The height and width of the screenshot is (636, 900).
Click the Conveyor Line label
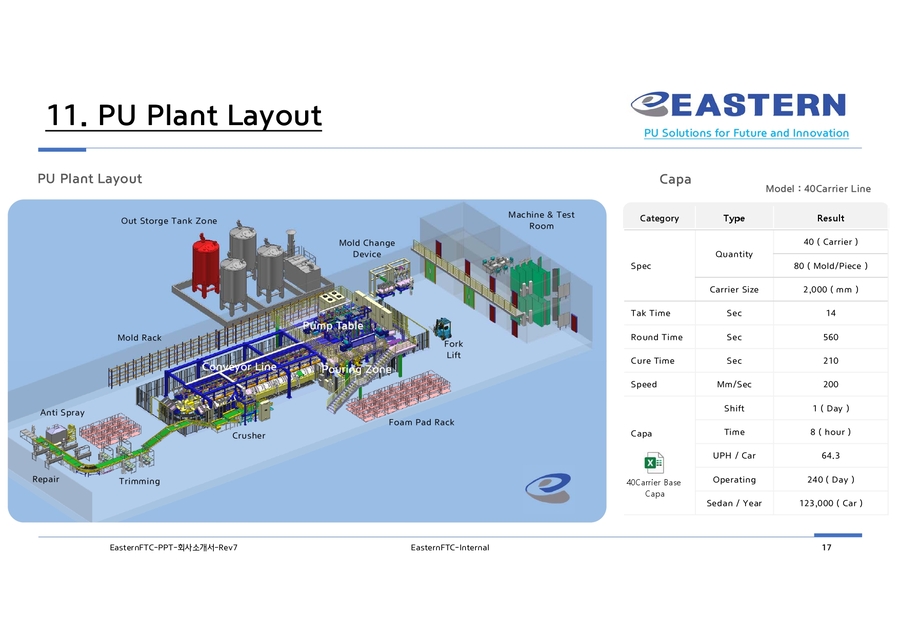pyautogui.click(x=239, y=366)
